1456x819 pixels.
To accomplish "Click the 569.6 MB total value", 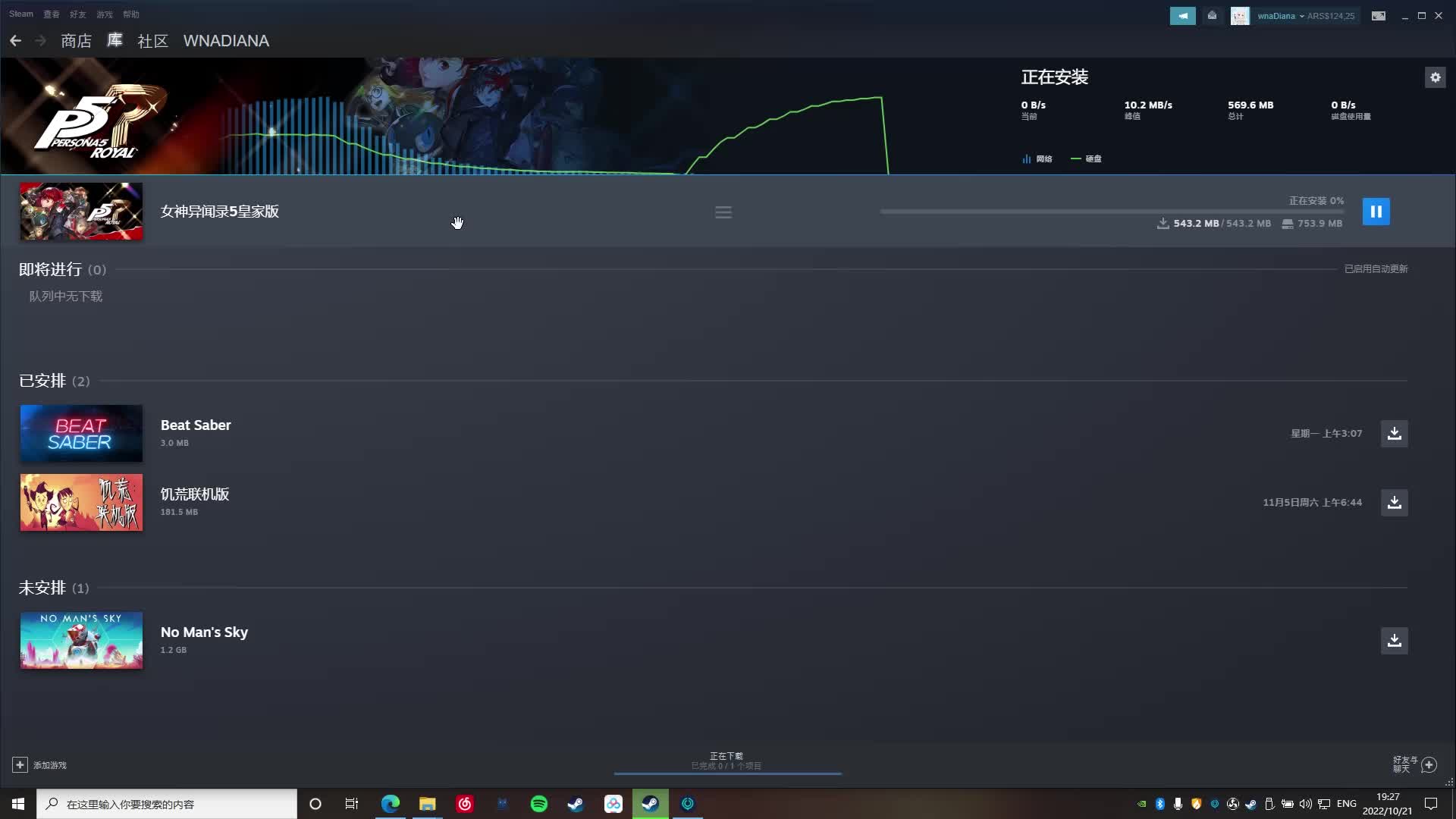I will (1250, 105).
